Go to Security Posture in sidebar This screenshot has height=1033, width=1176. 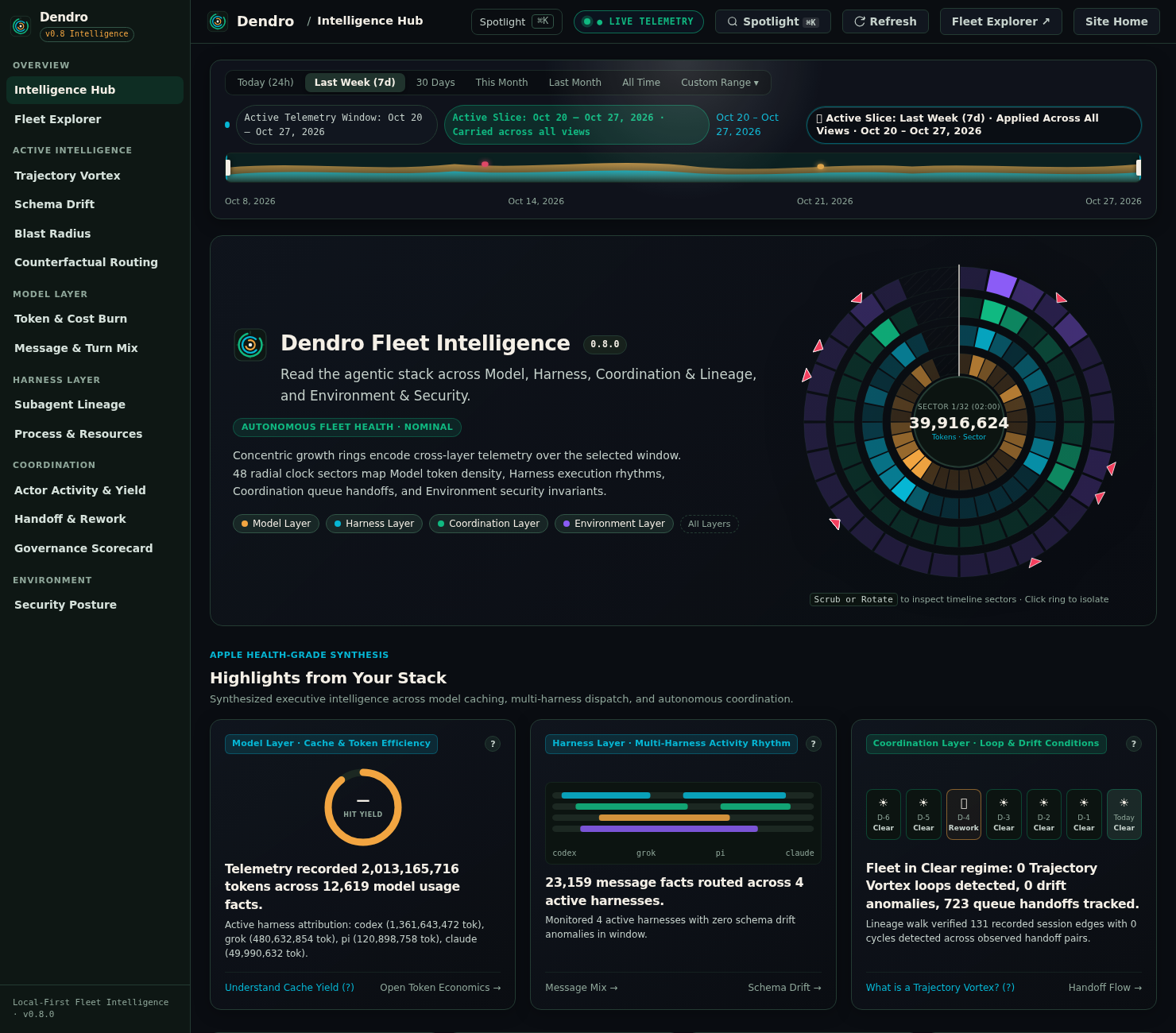95,605
